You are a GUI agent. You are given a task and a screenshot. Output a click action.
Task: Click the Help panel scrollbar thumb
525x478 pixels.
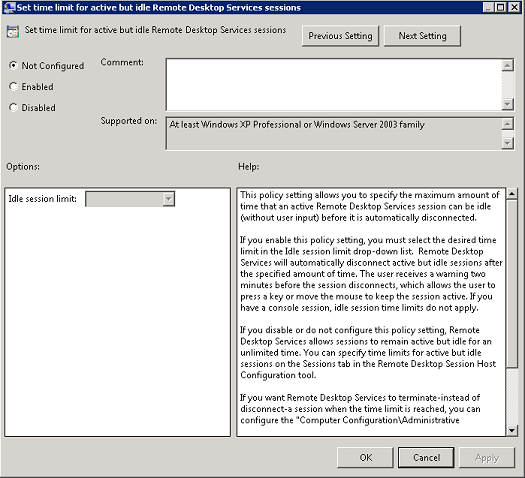pos(512,283)
